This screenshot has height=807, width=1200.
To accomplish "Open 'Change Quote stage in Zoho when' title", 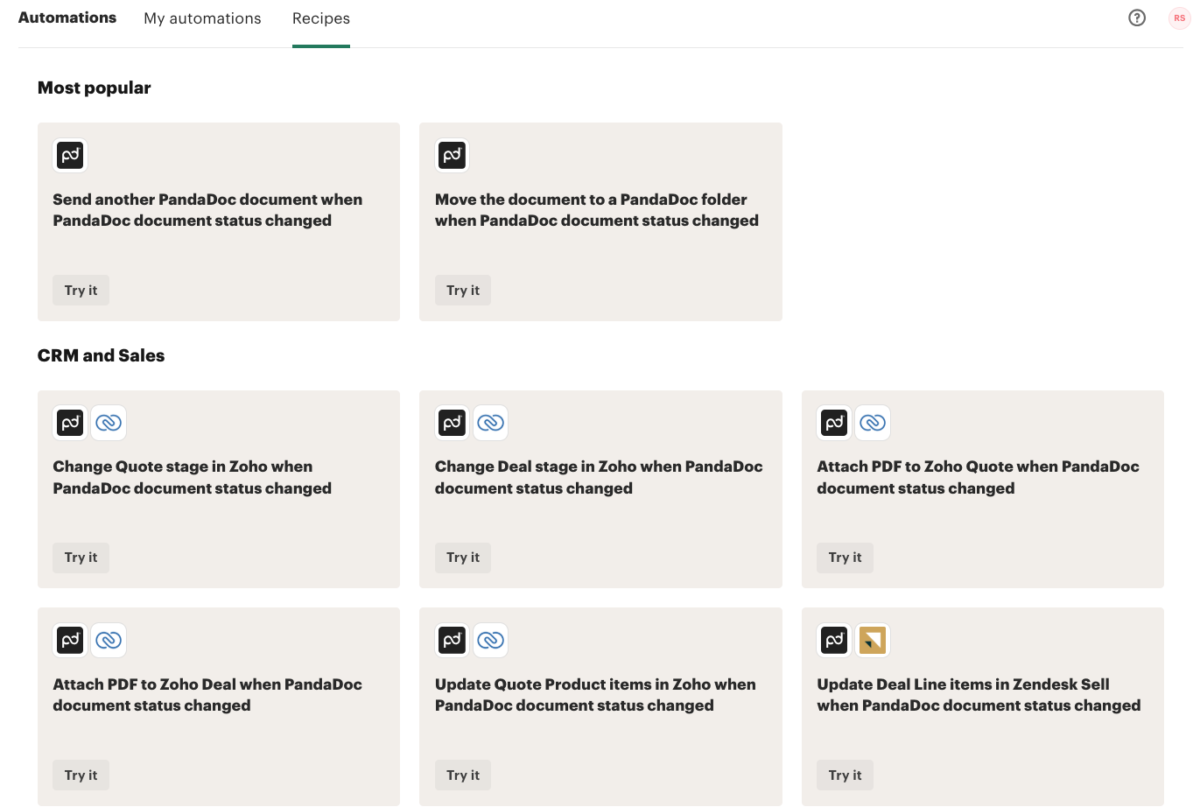I will coord(192,477).
